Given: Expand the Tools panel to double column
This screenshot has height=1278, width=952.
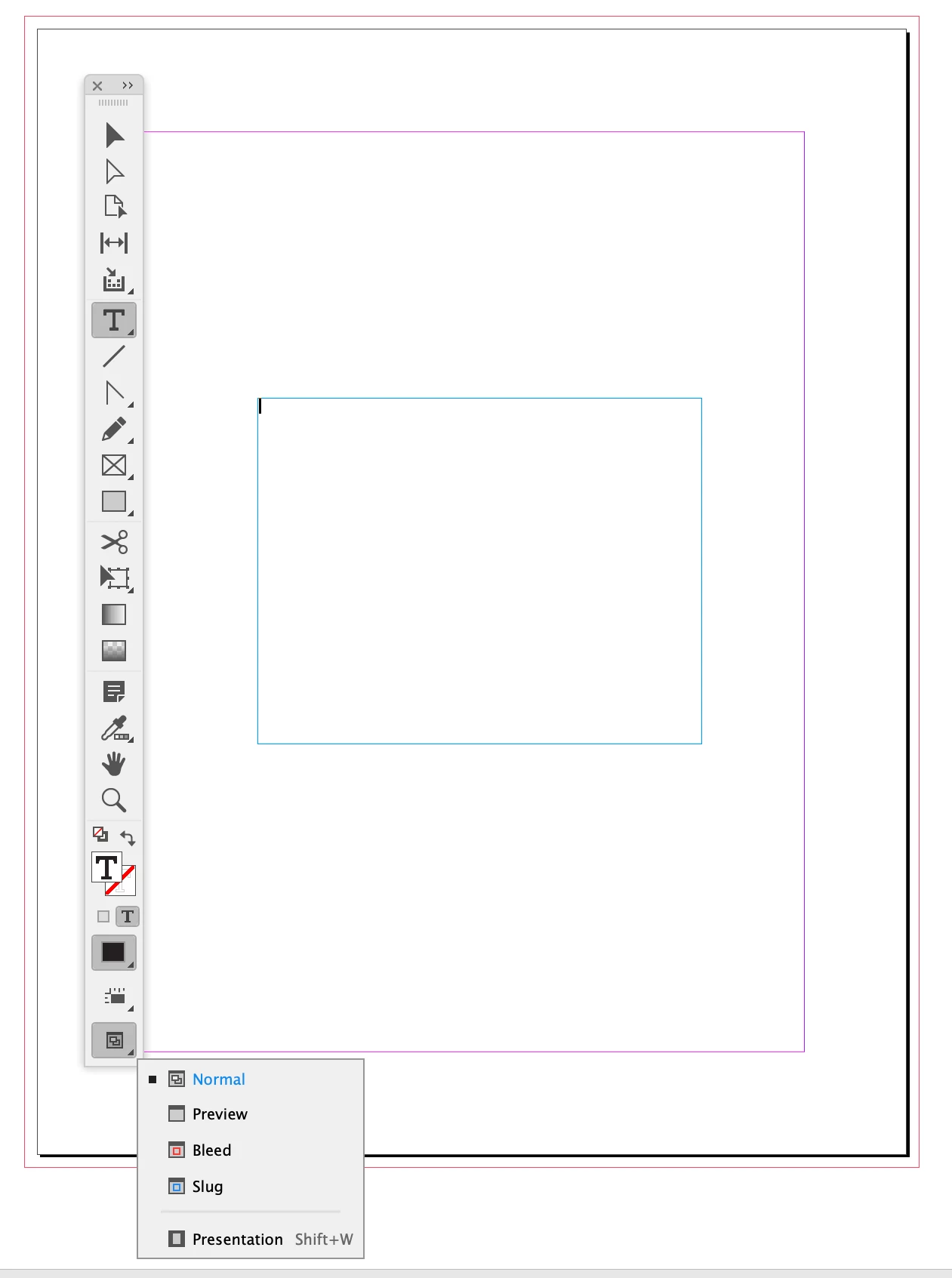Looking at the screenshot, I should click(x=128, y=85).
